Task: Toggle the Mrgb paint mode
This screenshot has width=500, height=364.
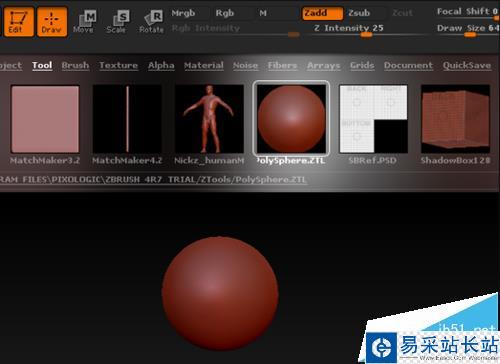Action: tap(183, 13)
